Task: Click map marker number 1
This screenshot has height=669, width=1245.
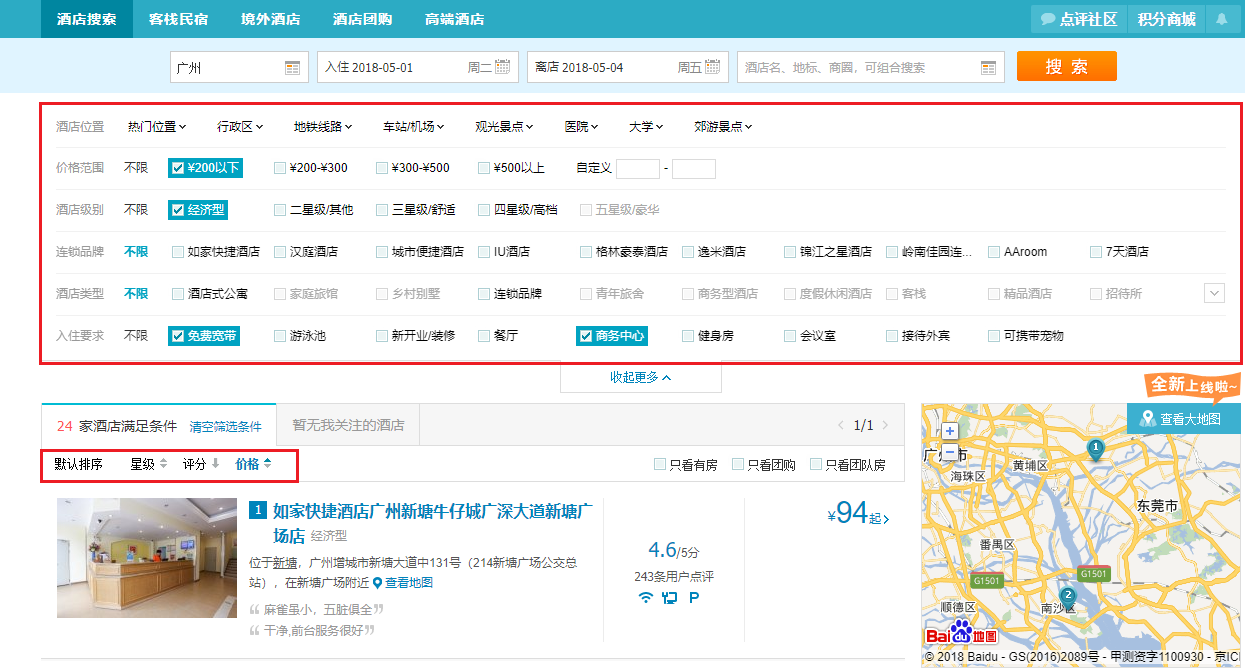Action: click(x=1096, y=447)
